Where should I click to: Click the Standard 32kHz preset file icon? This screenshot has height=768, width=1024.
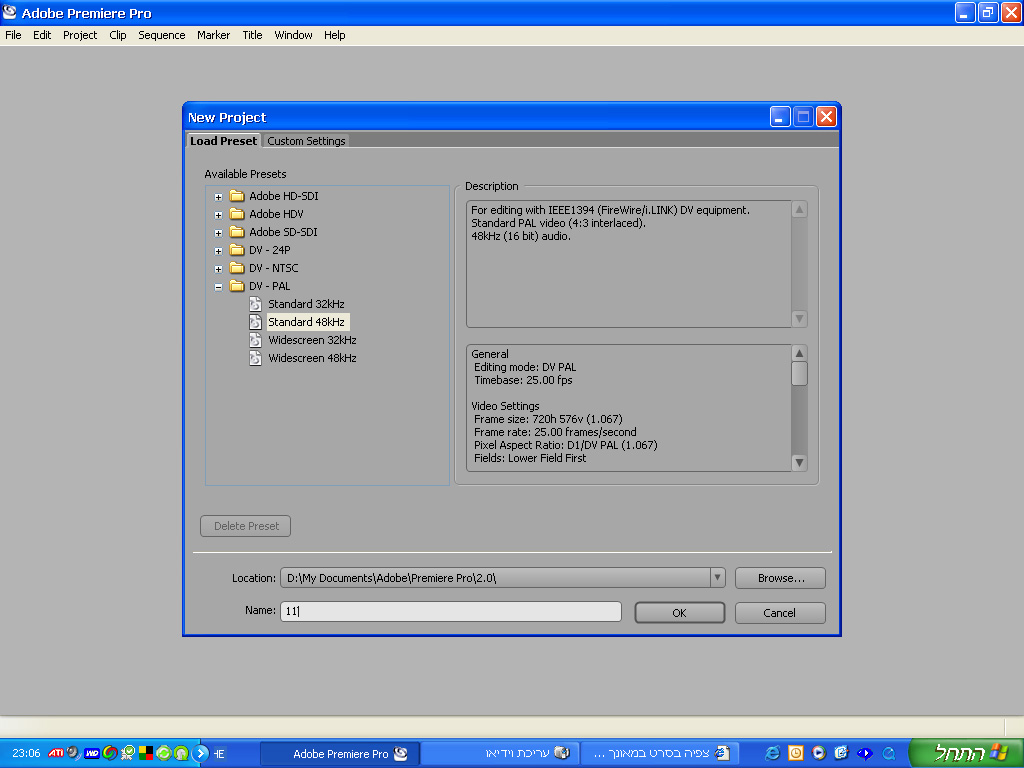[255, 304]
